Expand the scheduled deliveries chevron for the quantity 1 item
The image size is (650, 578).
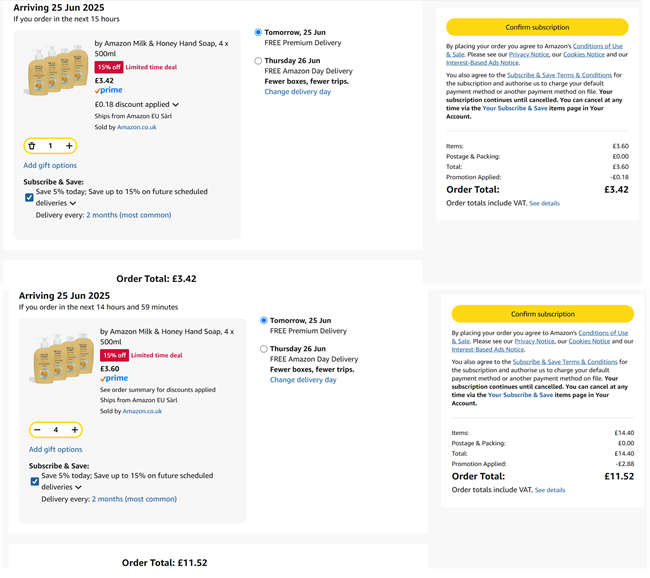click(x=73, y=203)
